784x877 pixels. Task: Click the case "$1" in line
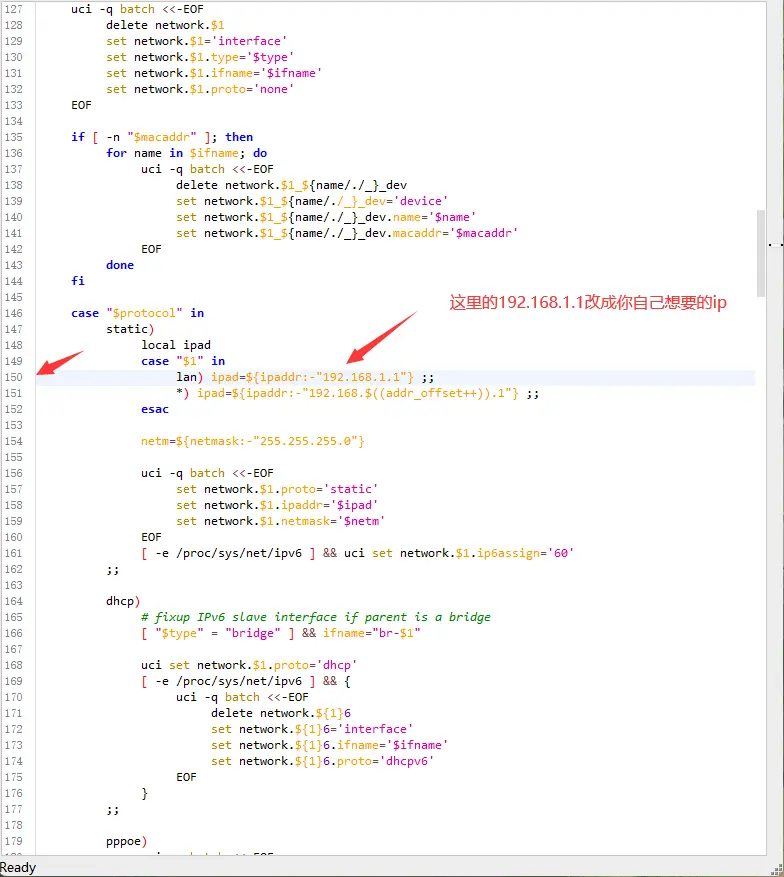(183, 361)
